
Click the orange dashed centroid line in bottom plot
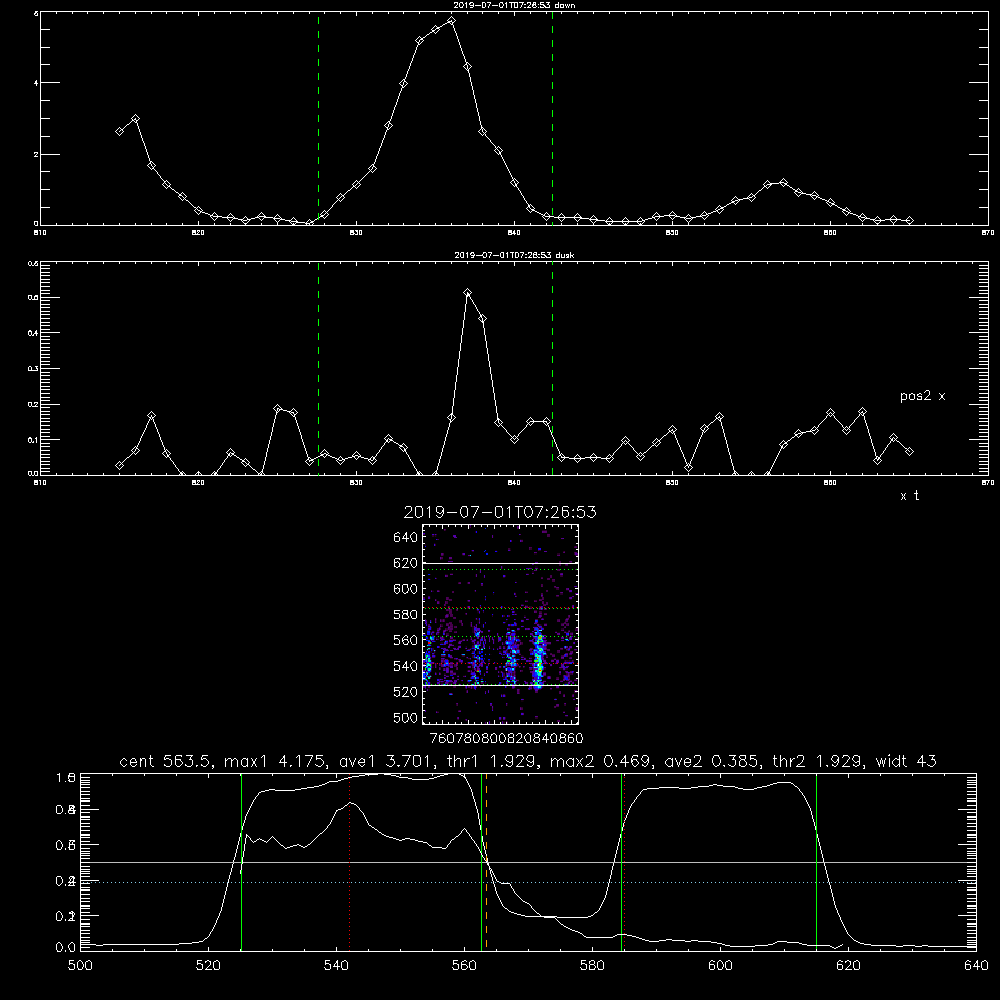[x=487, y=861]
